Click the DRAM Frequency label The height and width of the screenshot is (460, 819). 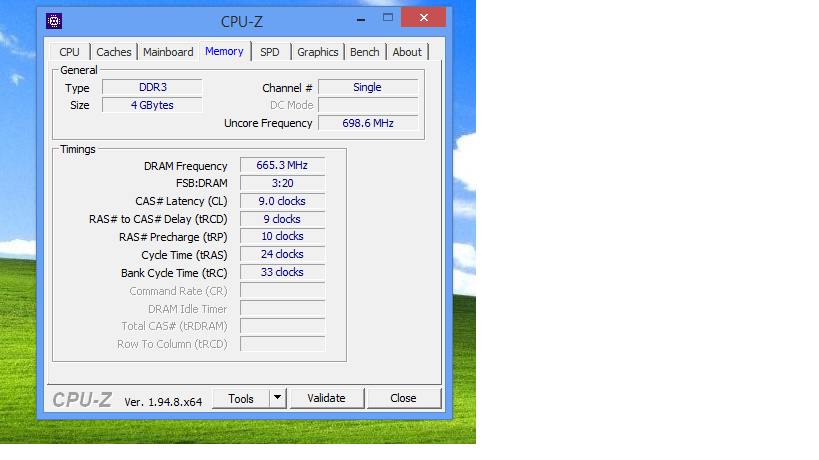[185, 166]
